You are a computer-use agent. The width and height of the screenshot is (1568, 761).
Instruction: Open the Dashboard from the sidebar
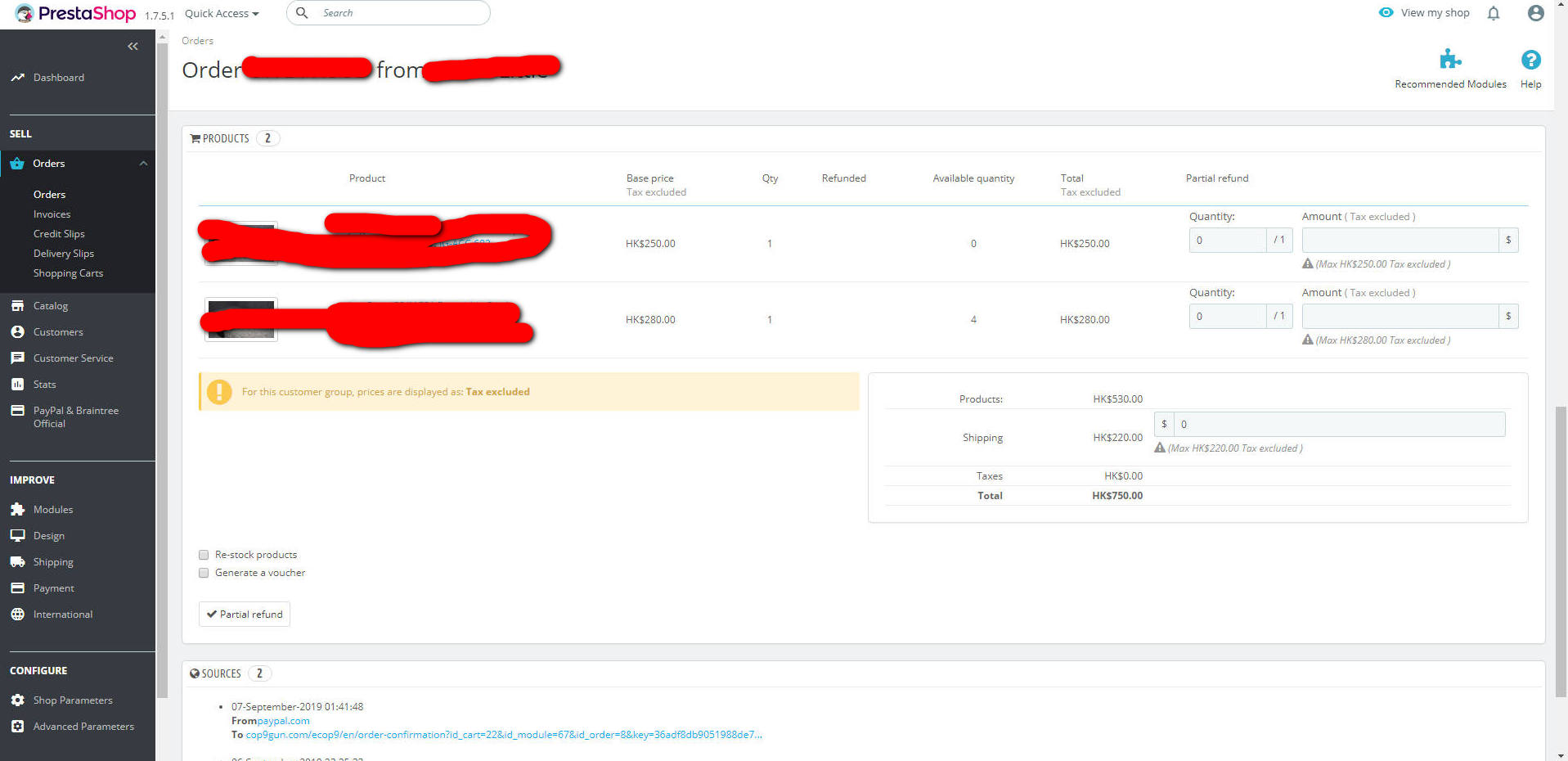click(58, 77)
